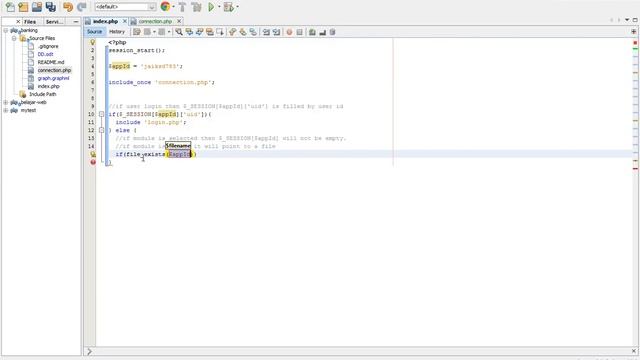
Task: Click Clean and Build Project icon
Action: [x=196, y=7]
